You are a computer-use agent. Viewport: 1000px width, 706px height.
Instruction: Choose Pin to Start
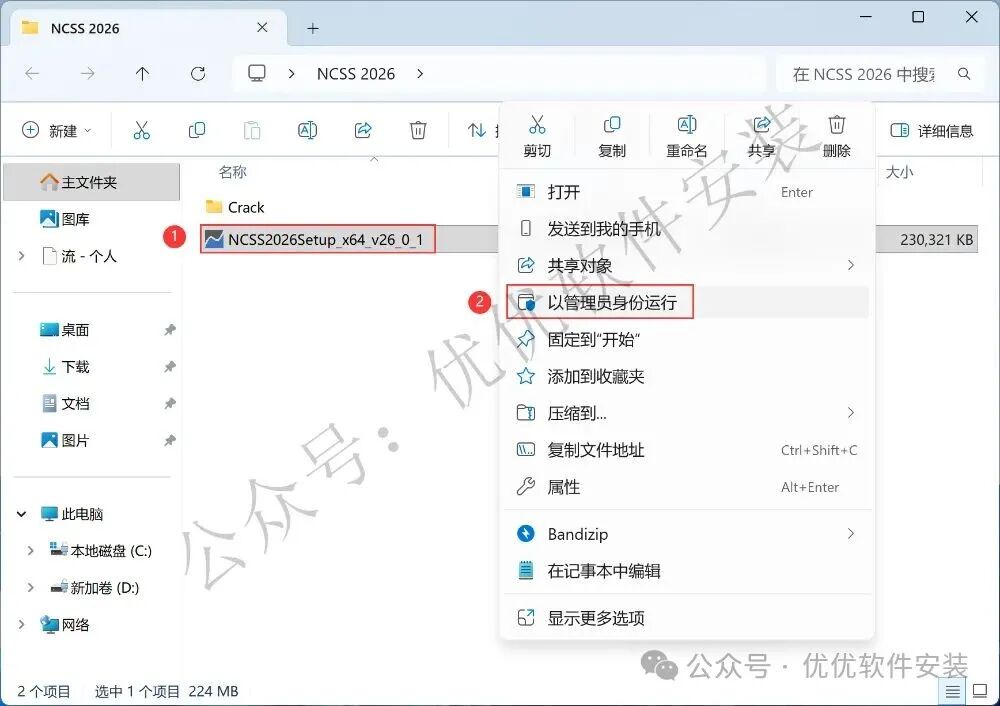[x=687, y=339]
